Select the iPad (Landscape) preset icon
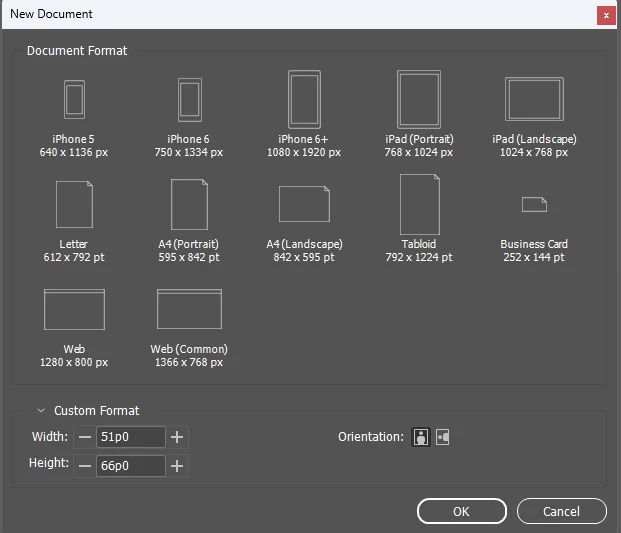This screenshot has height=533, width=621. pyautogui.click(x=534, y=99)
